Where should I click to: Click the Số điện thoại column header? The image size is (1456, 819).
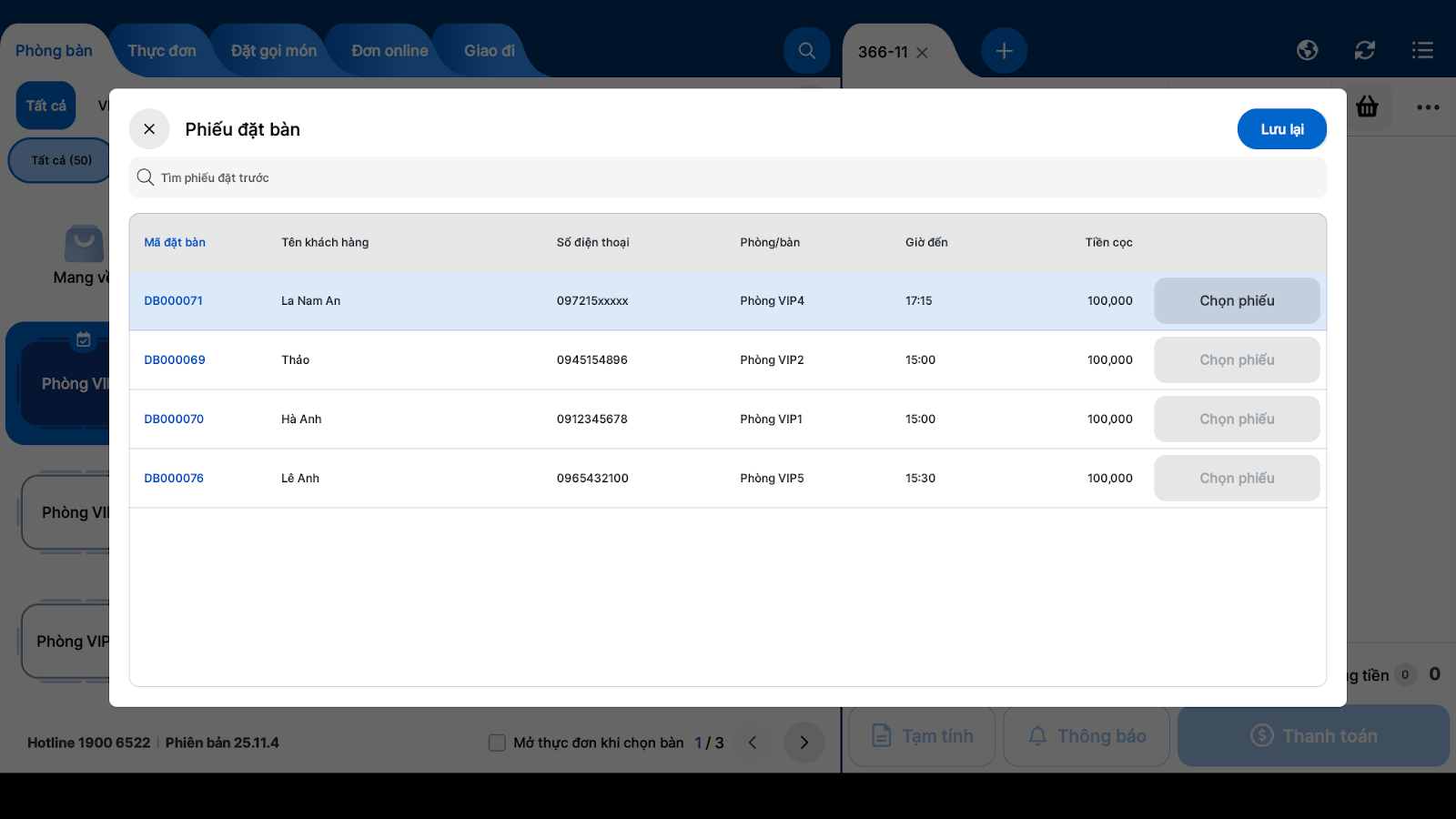(593, 242)
